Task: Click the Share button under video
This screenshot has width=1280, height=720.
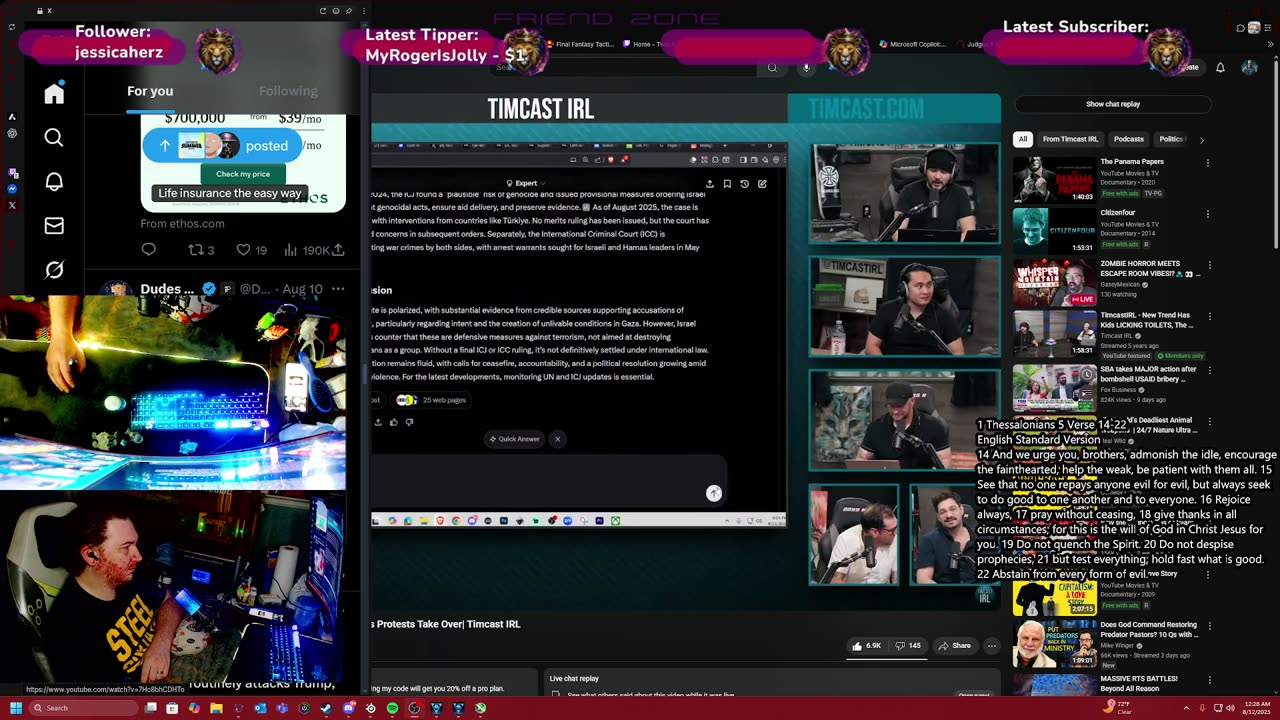Action: 954,646
